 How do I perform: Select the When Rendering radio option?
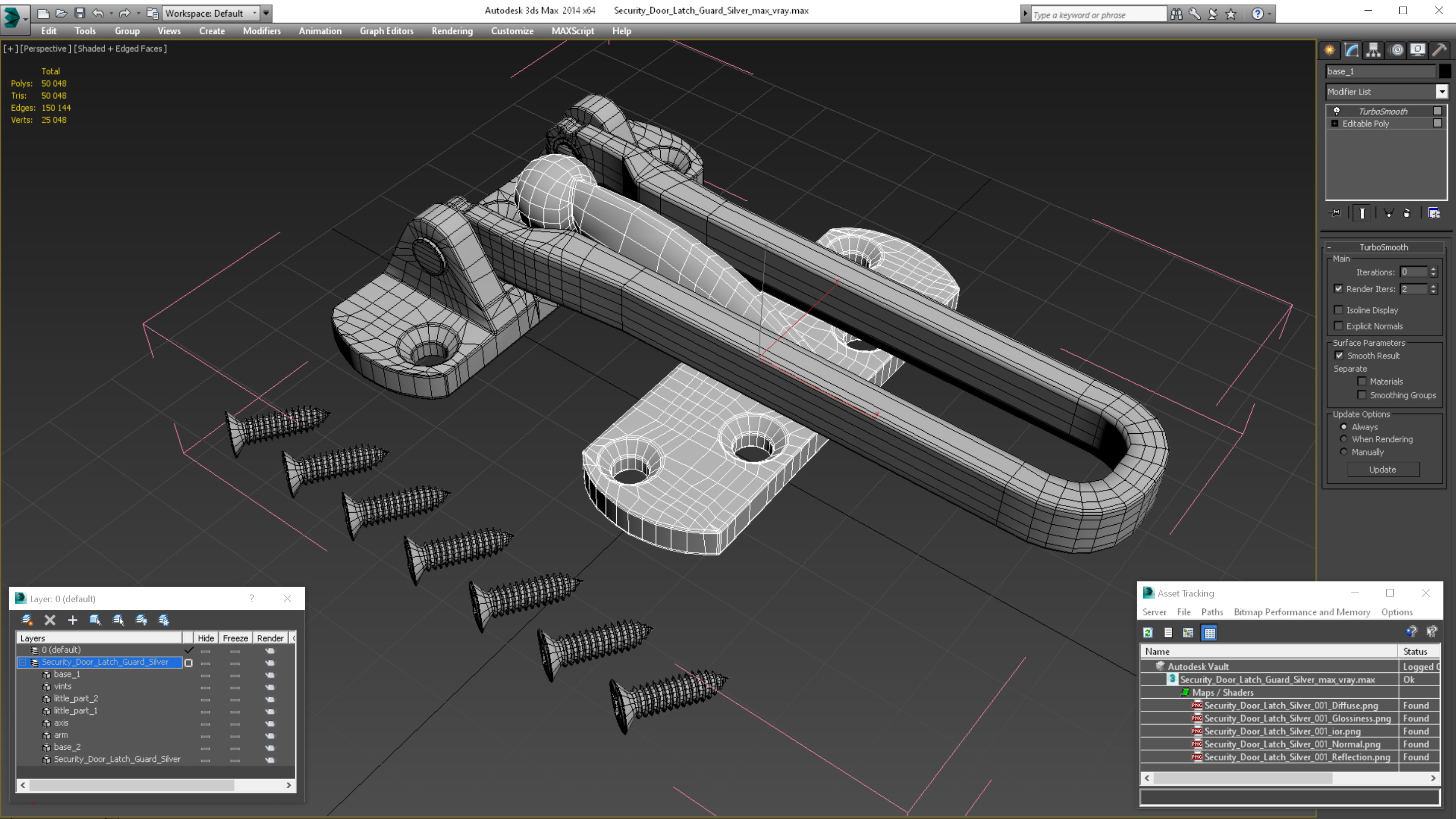coord(1344,439)
